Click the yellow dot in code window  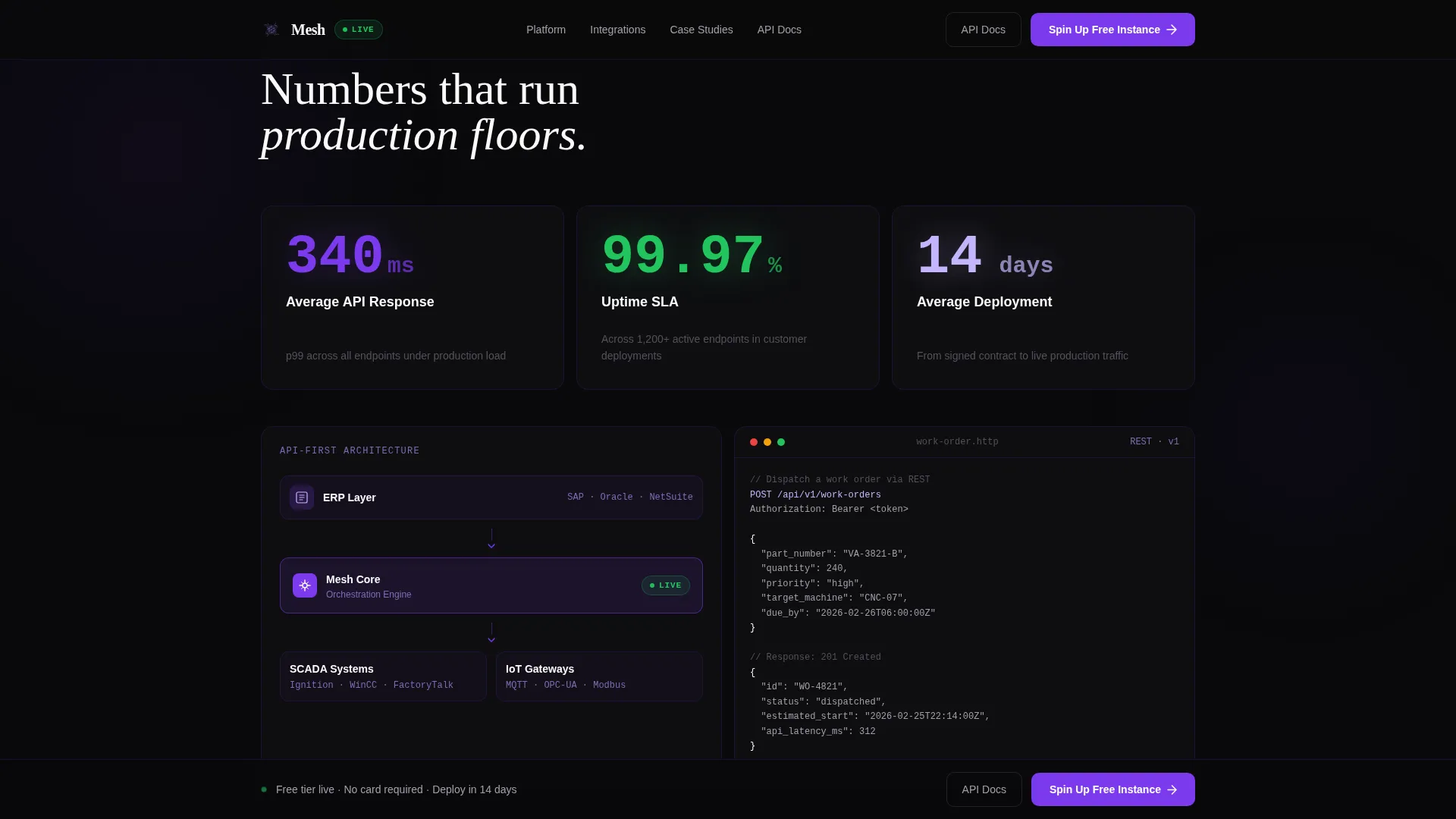(767, 442)
